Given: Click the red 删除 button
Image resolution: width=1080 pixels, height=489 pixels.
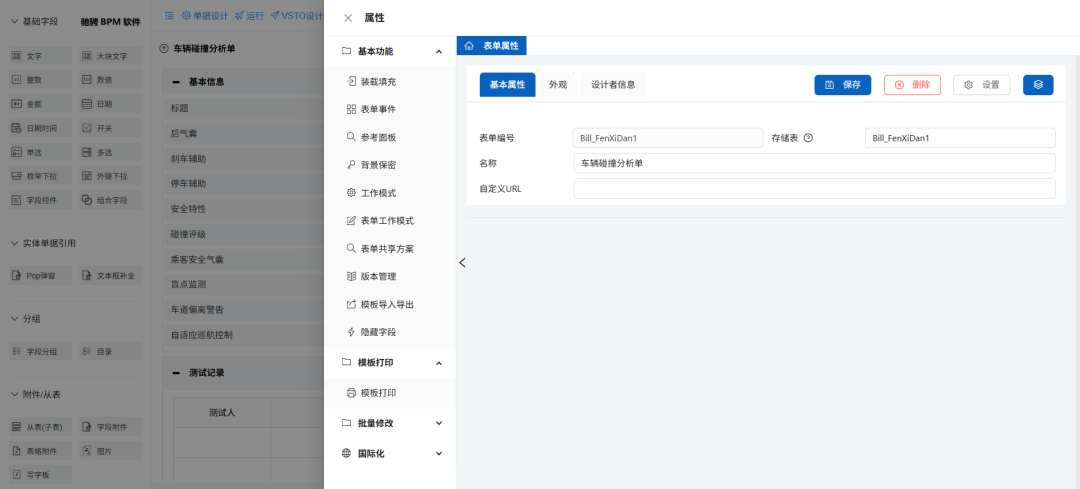Looking at the screenshot, I should tap(913, 85).
